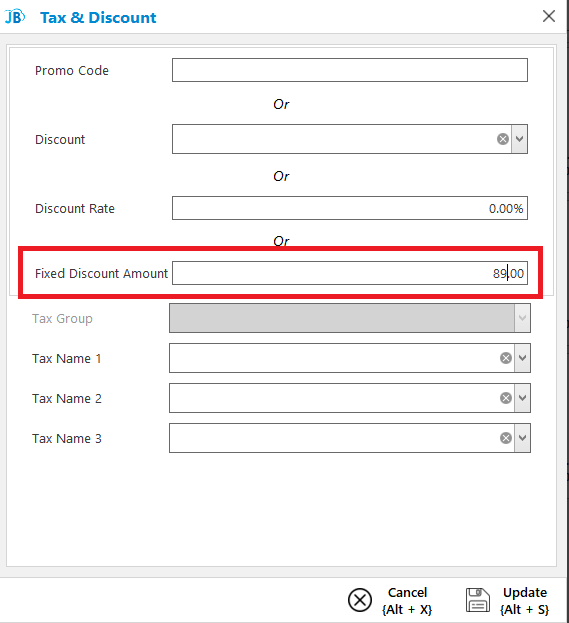569x623 pixels.
Task: Click Cancel {Alt + X} button
Action: [390, 600]
